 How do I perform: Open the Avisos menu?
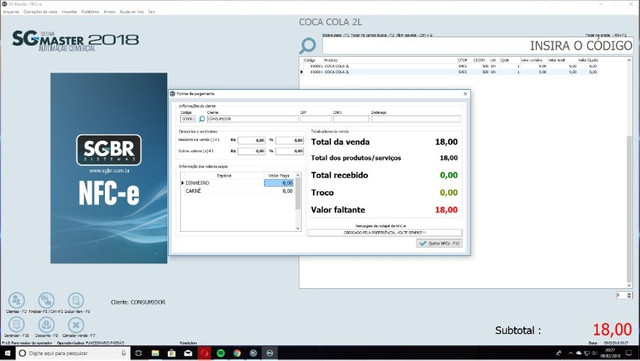[x=109, y=12]
